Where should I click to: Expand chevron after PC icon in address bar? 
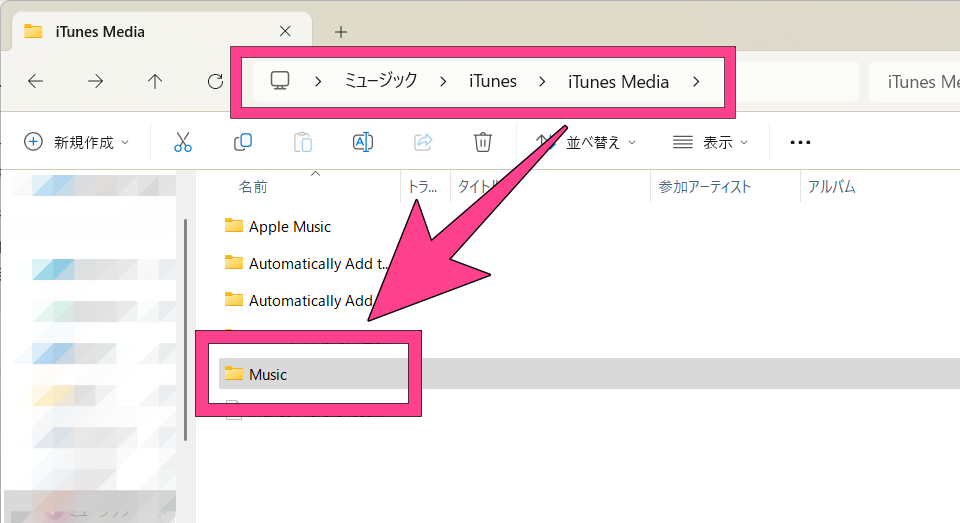[x=318, y=81]
